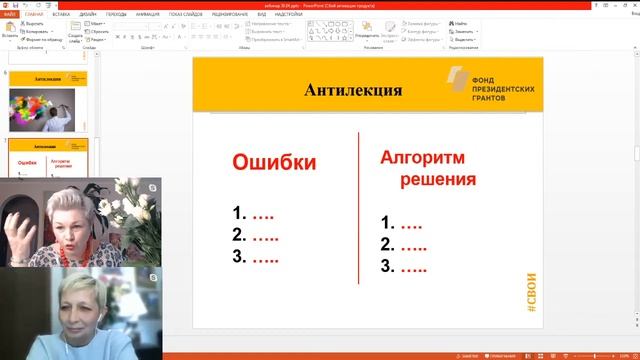Open the Рецензирование (Review) ribbon tab
640x360 pixels.
coord(230,14)
